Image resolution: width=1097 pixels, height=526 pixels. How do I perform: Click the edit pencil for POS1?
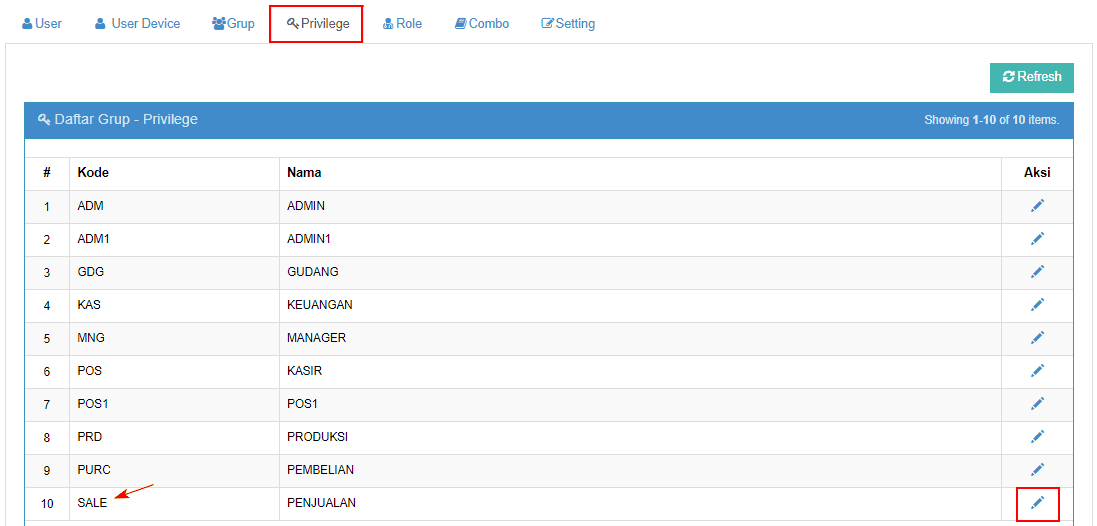tap(1037, 404)
